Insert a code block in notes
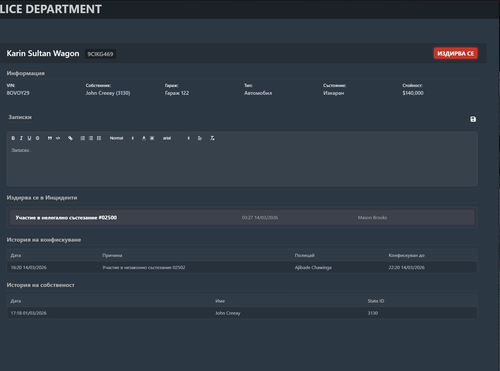Image resolution: width=500 pixels, height=371 pixels. pos(58,138)
